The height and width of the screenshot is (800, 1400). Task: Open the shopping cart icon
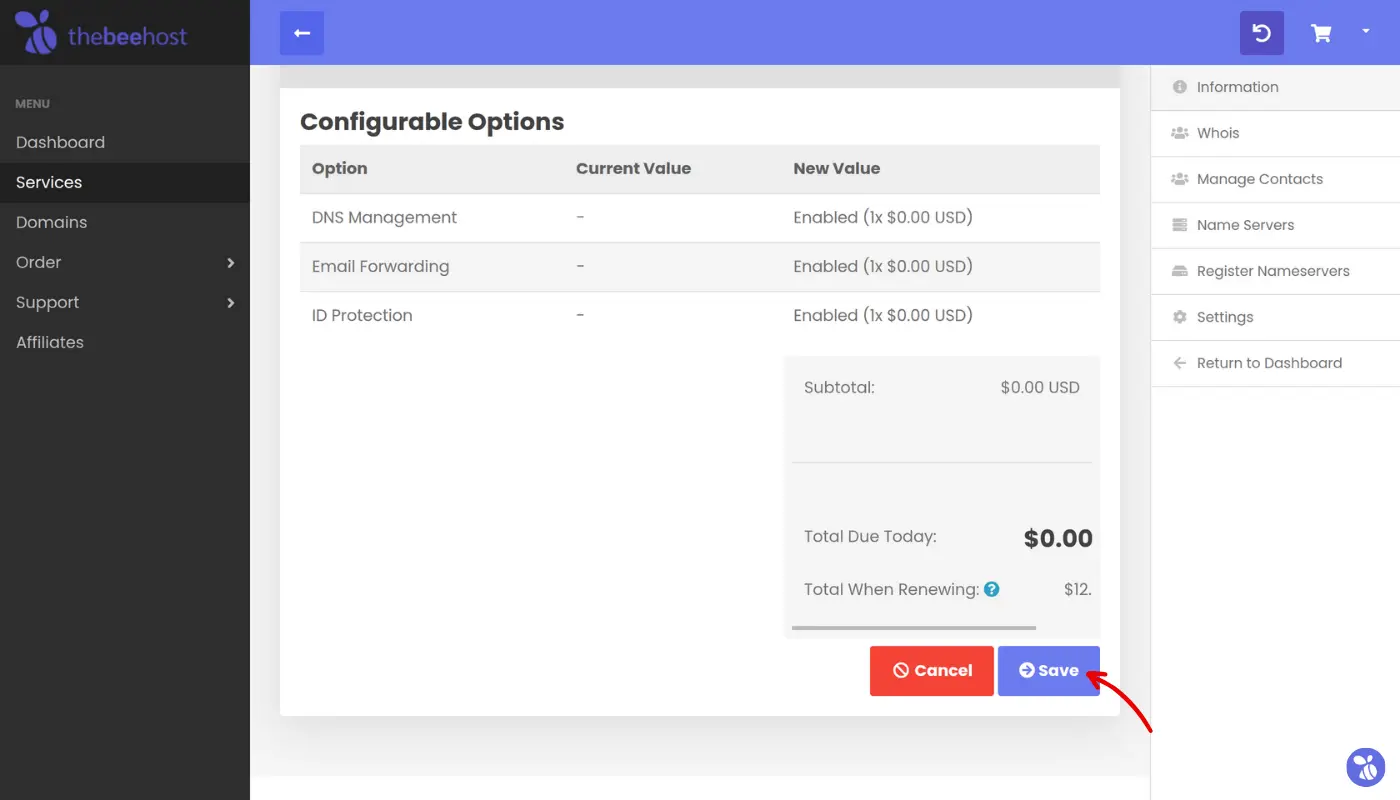(1321, 33)
